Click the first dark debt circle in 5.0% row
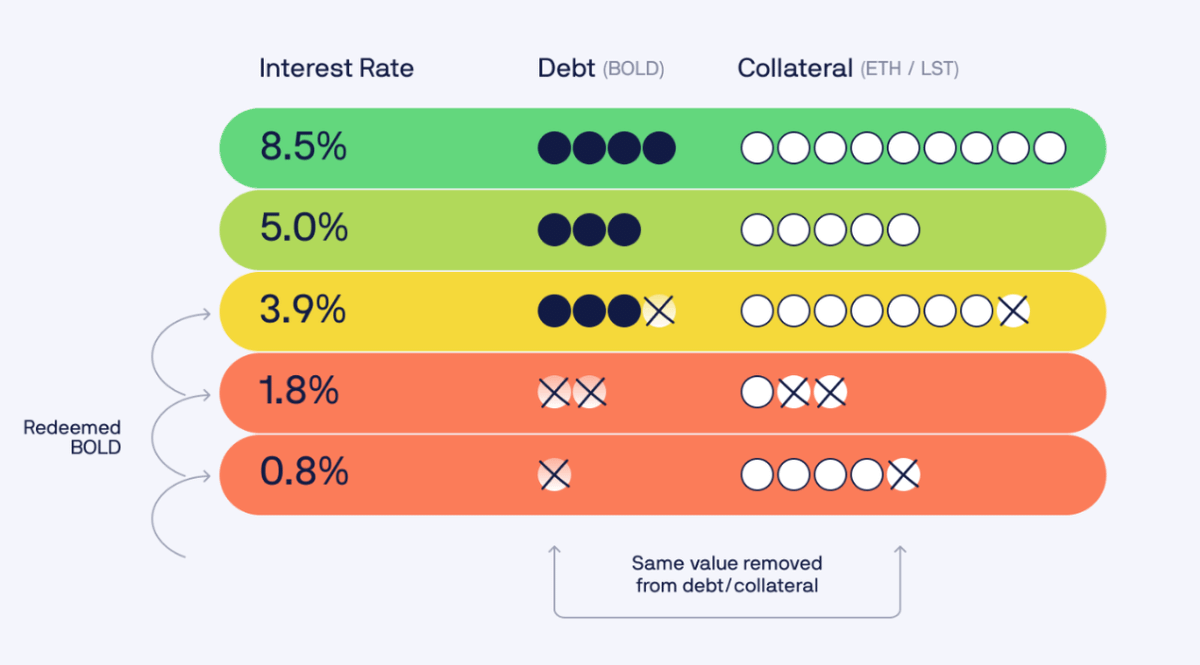 pos(554,230)
